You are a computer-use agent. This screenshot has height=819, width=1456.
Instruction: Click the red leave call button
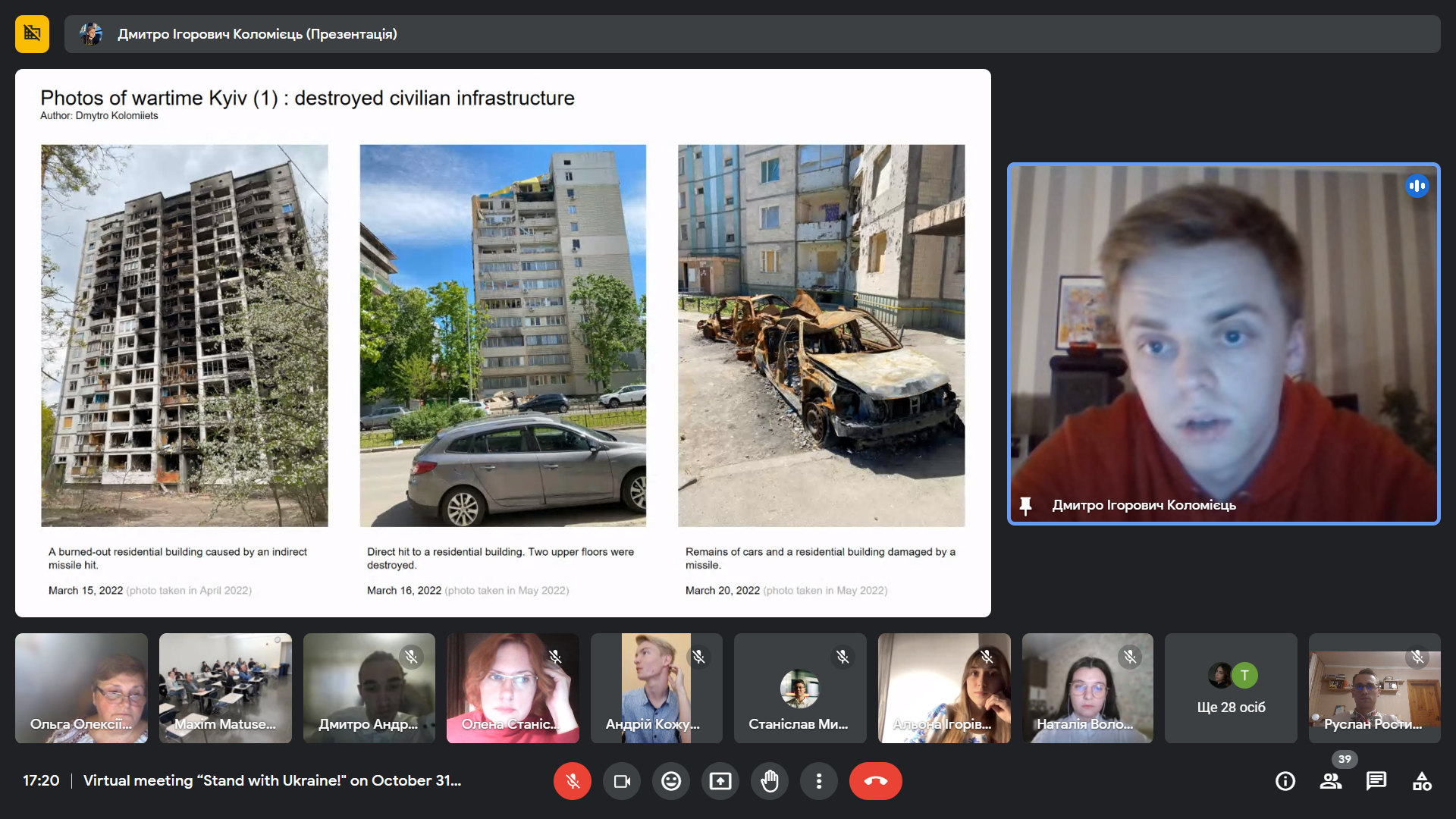(x=876, y=781)
